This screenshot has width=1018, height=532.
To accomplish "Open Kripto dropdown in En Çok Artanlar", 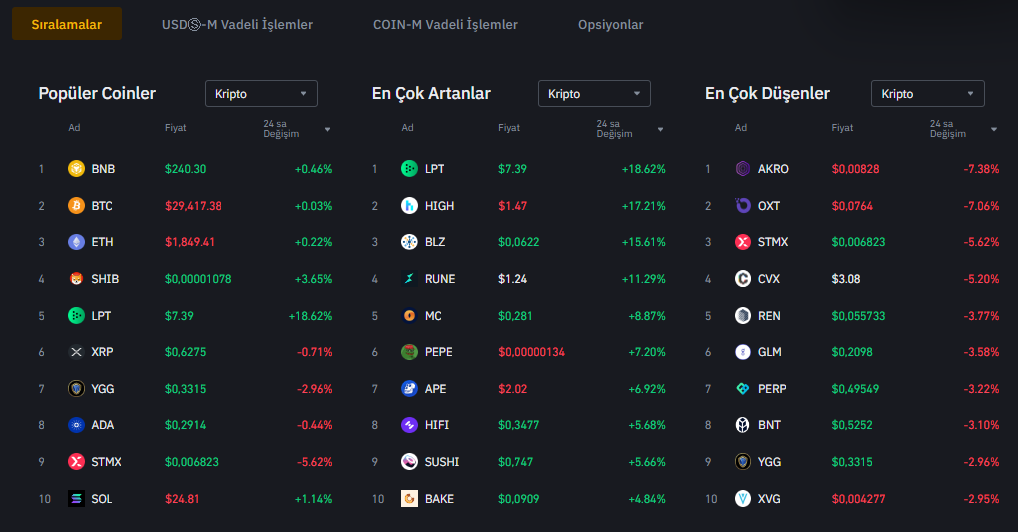I will pyautogui.click(x=594, y=94).
